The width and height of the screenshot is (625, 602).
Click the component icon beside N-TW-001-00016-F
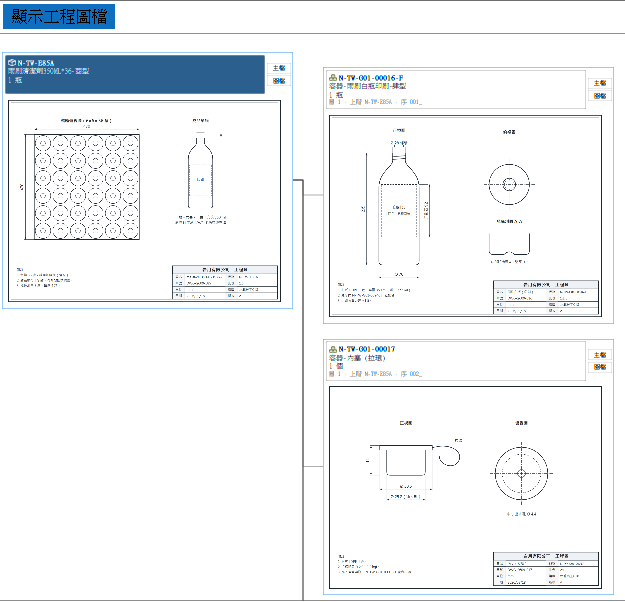coord(333,77)
